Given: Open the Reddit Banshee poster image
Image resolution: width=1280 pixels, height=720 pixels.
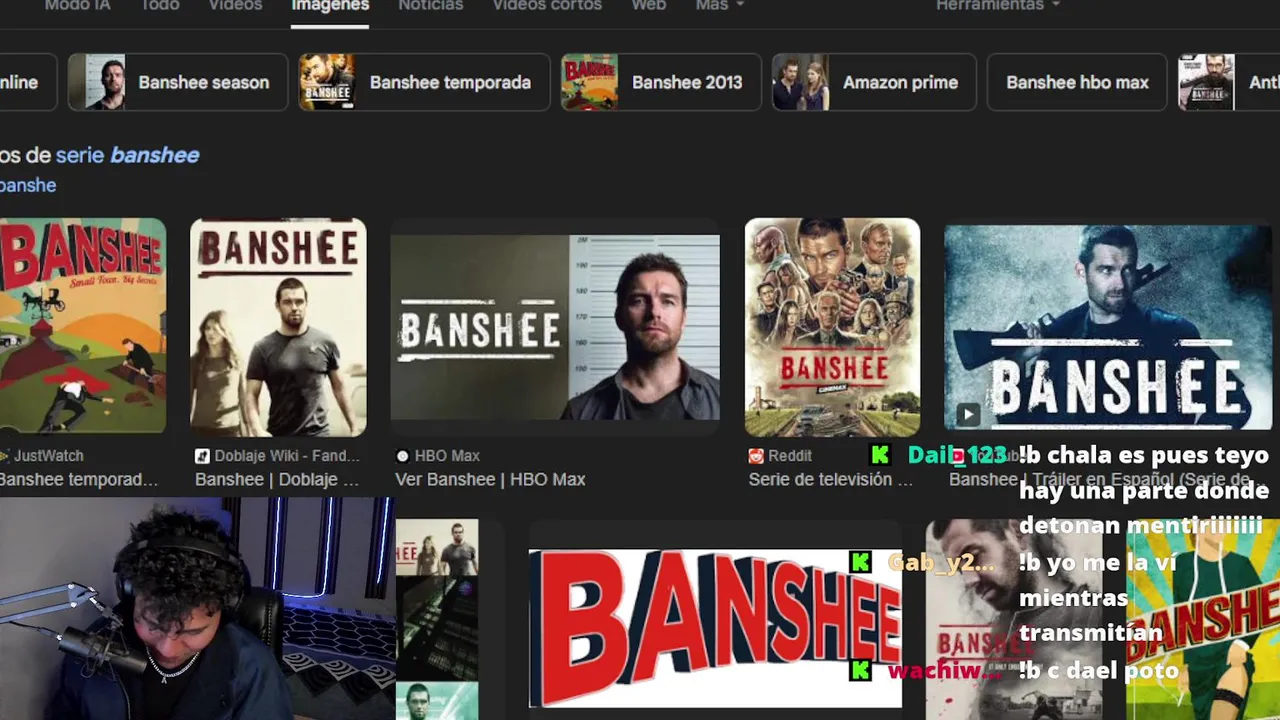Looking at the screenshot, I should pos(832,327).
